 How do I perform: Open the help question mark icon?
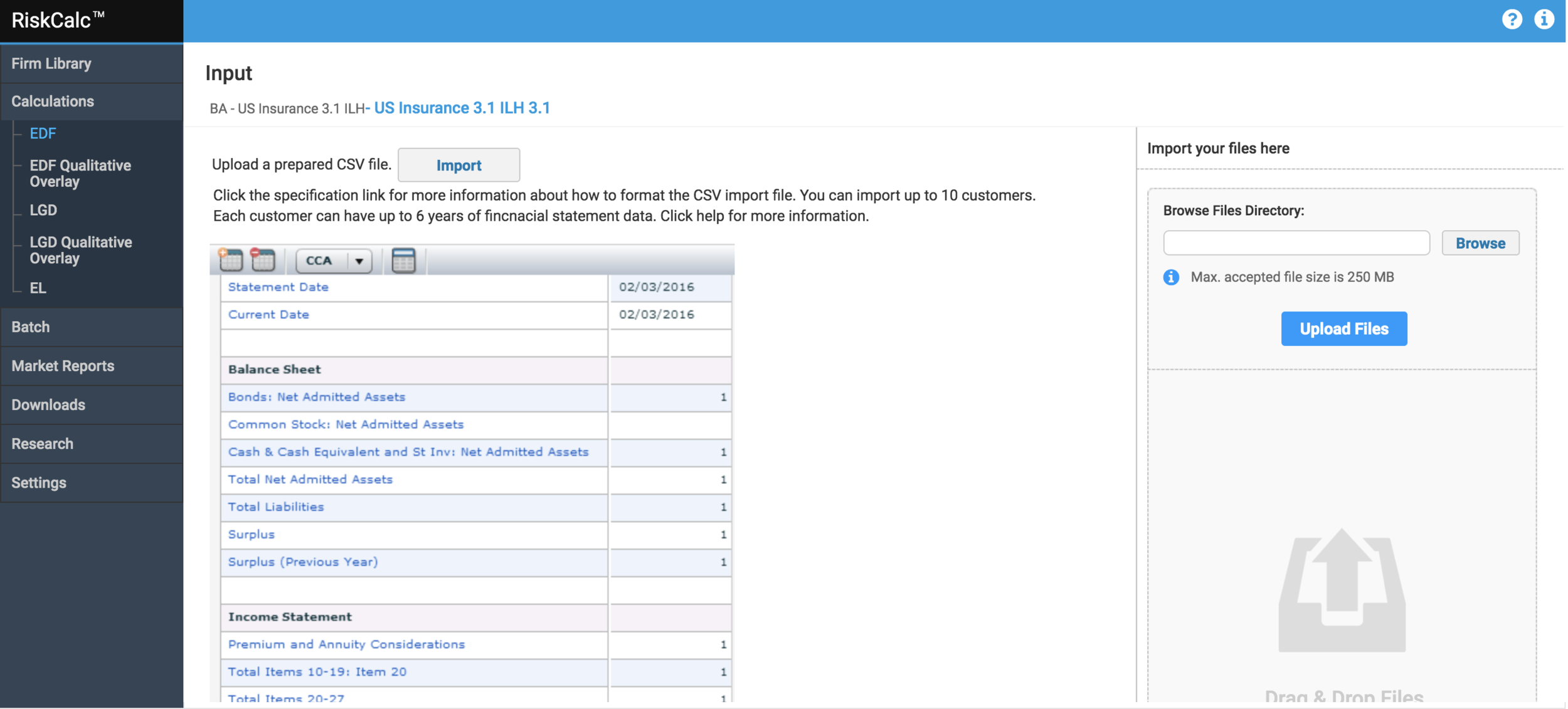[1512, 20]
